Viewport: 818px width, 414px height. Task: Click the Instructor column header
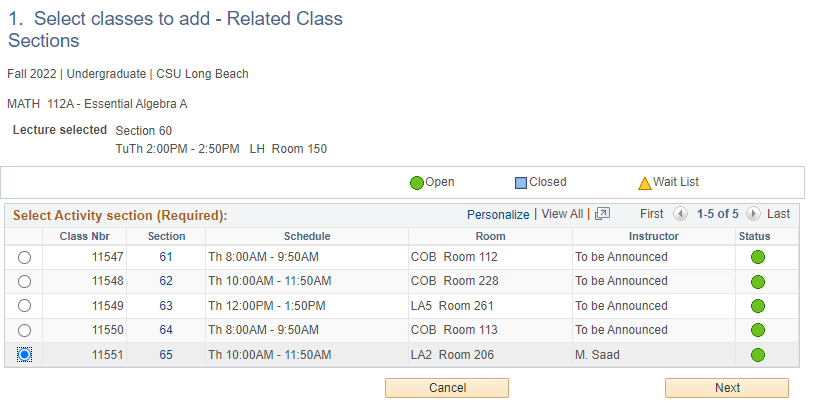coord(653,236)
